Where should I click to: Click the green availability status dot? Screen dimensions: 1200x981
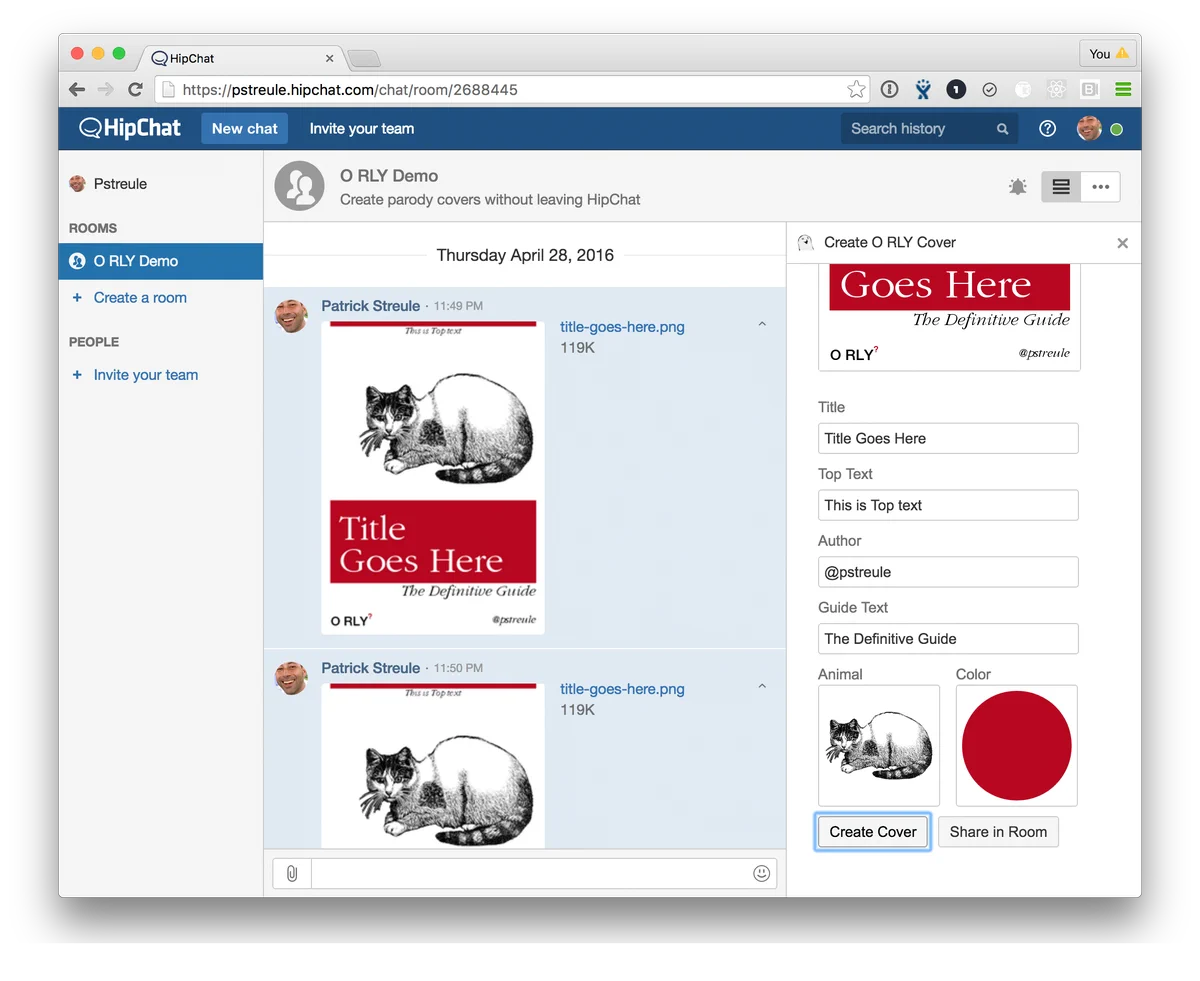point(1116,129)
